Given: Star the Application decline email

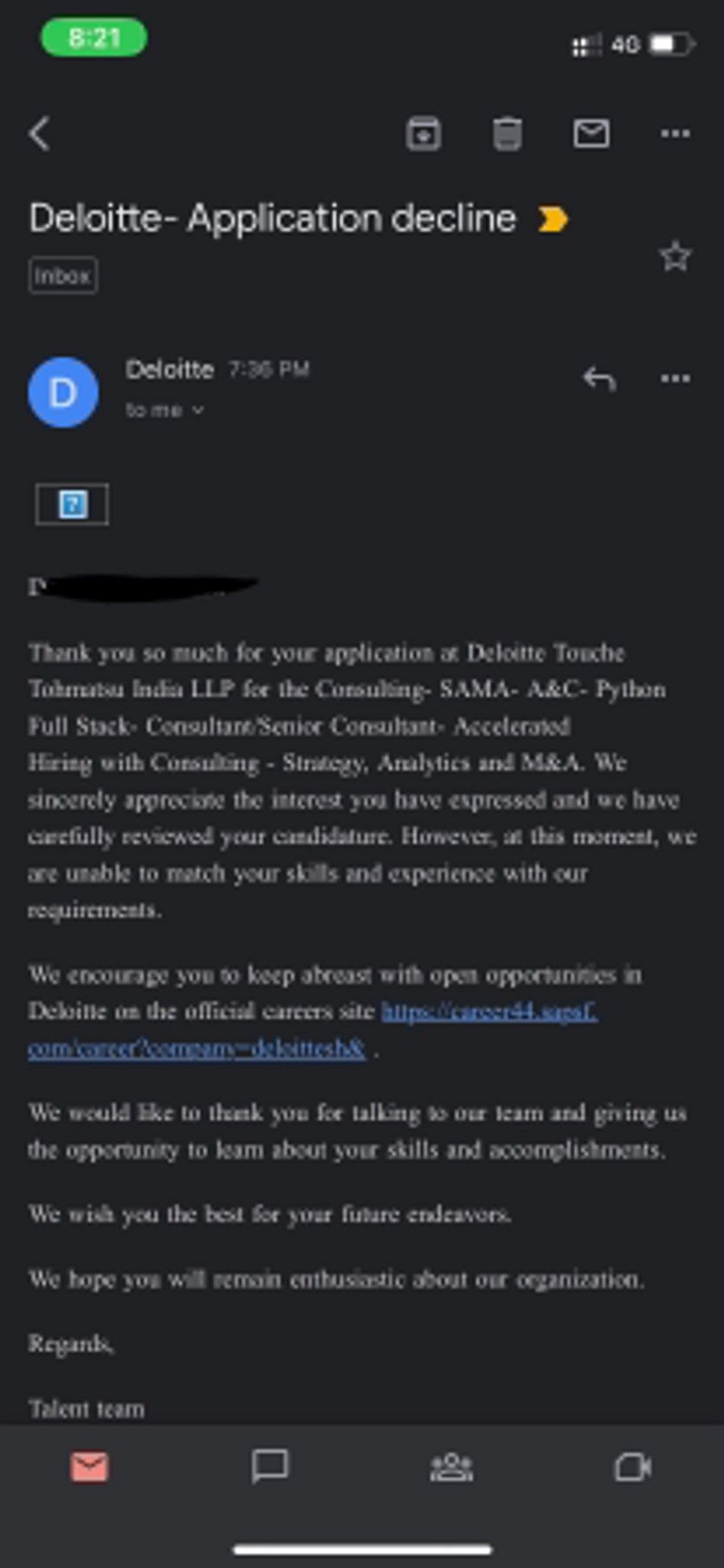Looking at the screenshot, I should pos(675,256).
